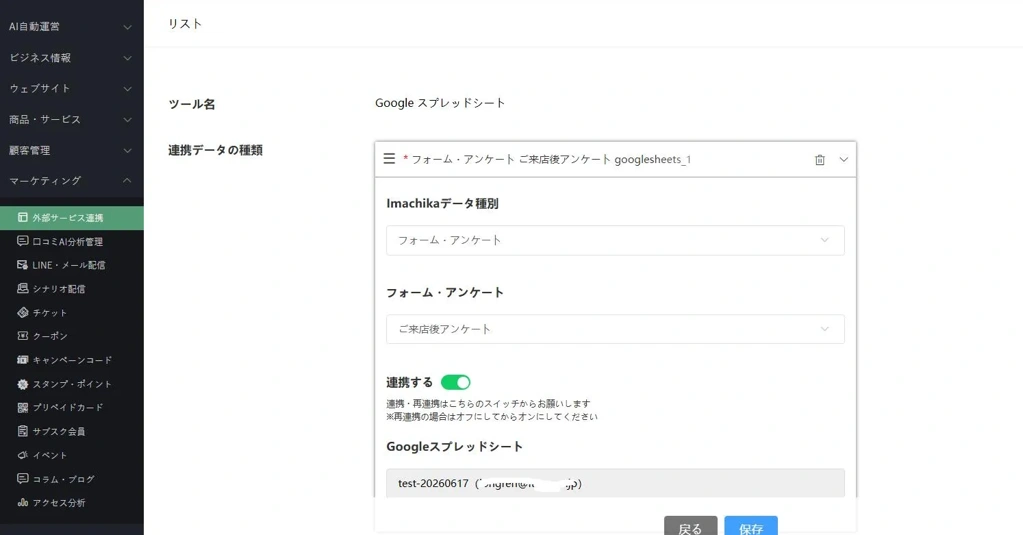The height and width of the screenshot is (535, 1023).
Task: Turn off the 連携する switch
Action: pos(455,382)
